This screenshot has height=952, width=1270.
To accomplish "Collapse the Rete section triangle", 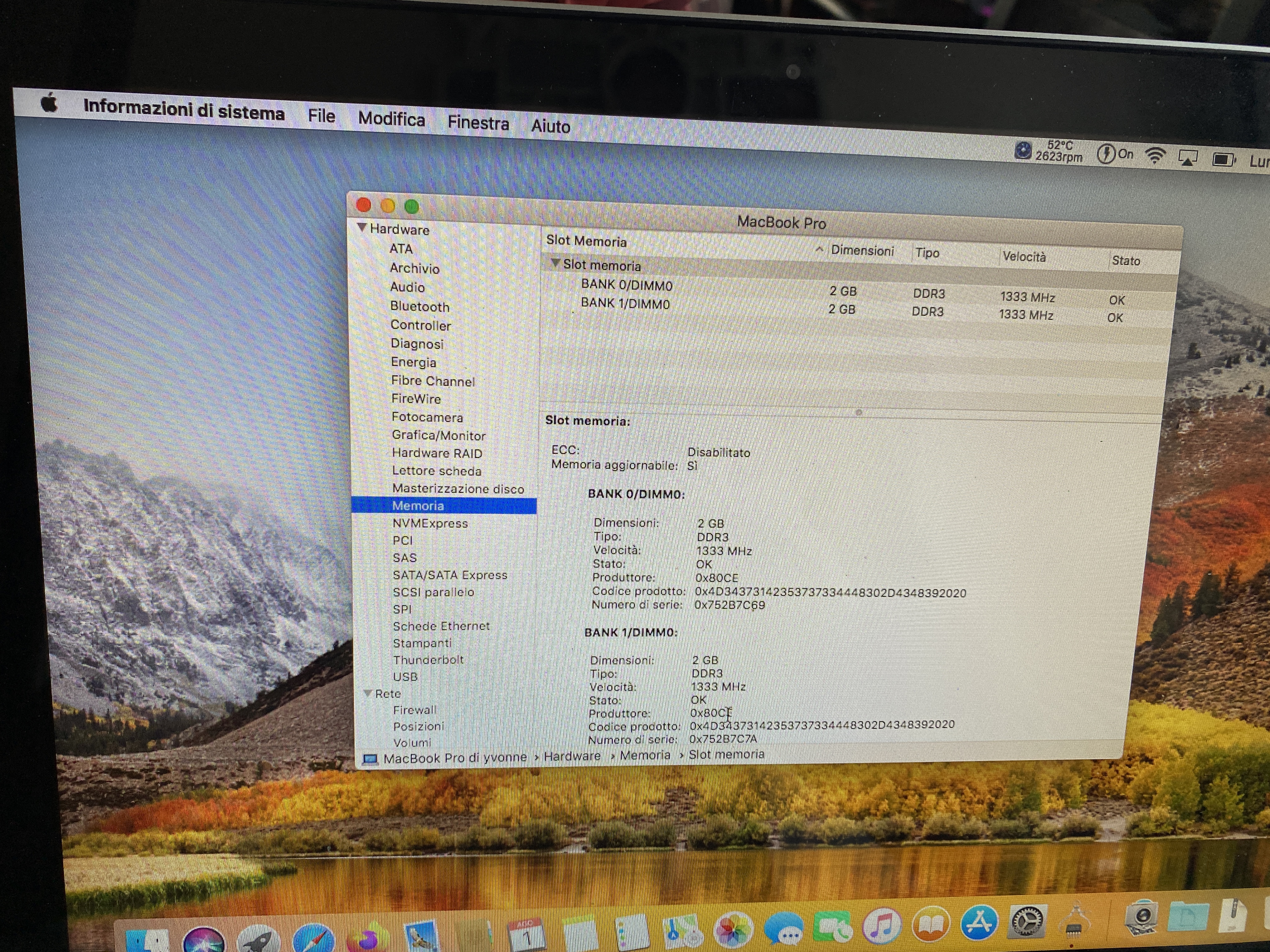I will point(368,693).
